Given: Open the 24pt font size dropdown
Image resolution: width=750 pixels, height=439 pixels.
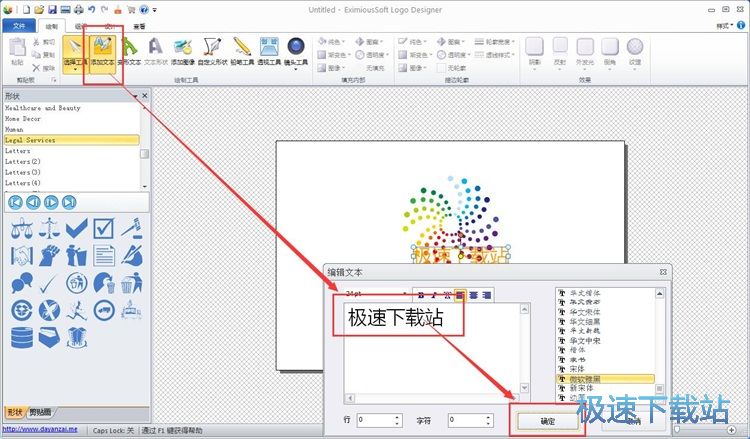Looking at the screenshot, I should coord(405,293).
